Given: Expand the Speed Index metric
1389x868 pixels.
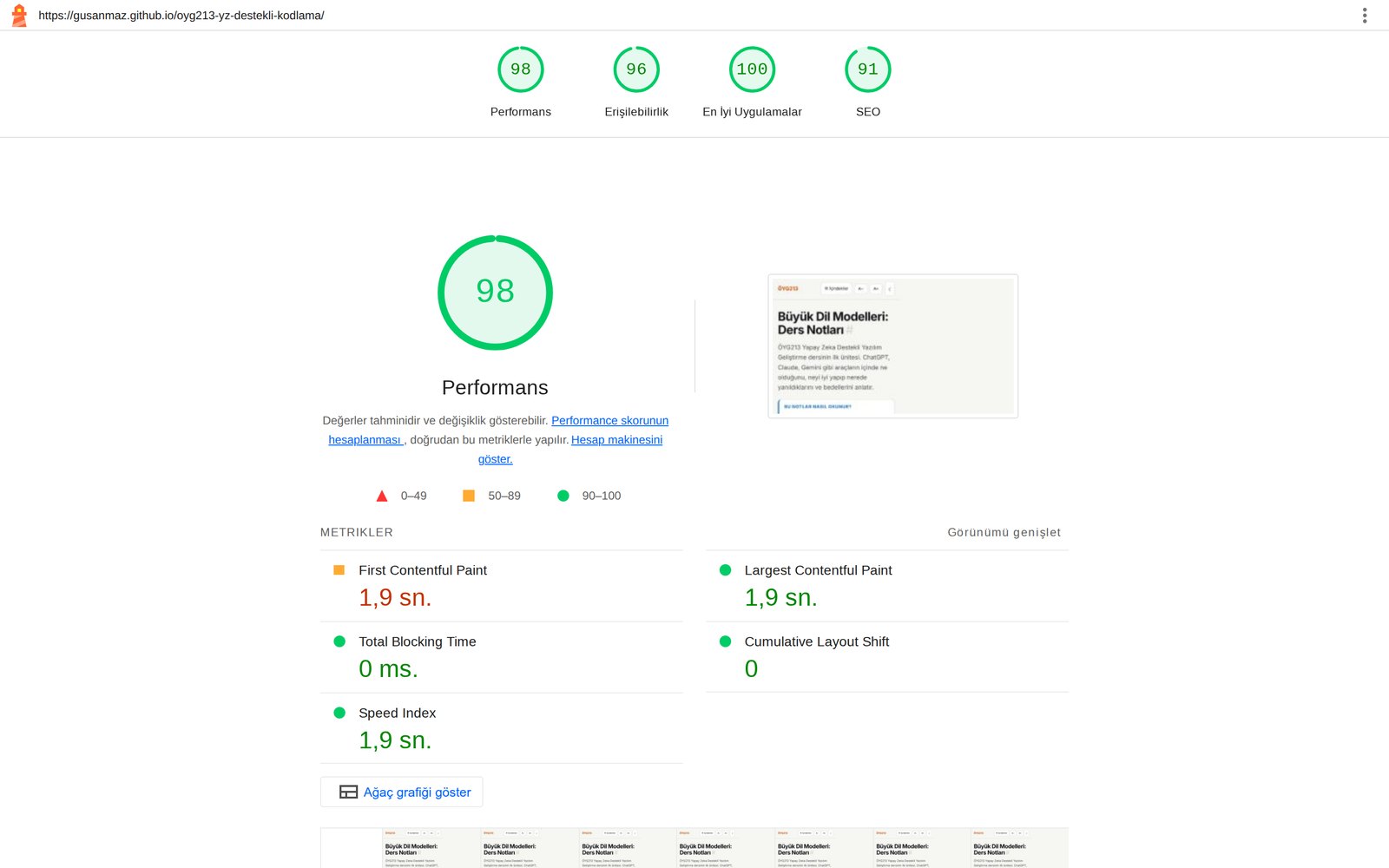Looking at the screenshot, I should click(501, 728).
